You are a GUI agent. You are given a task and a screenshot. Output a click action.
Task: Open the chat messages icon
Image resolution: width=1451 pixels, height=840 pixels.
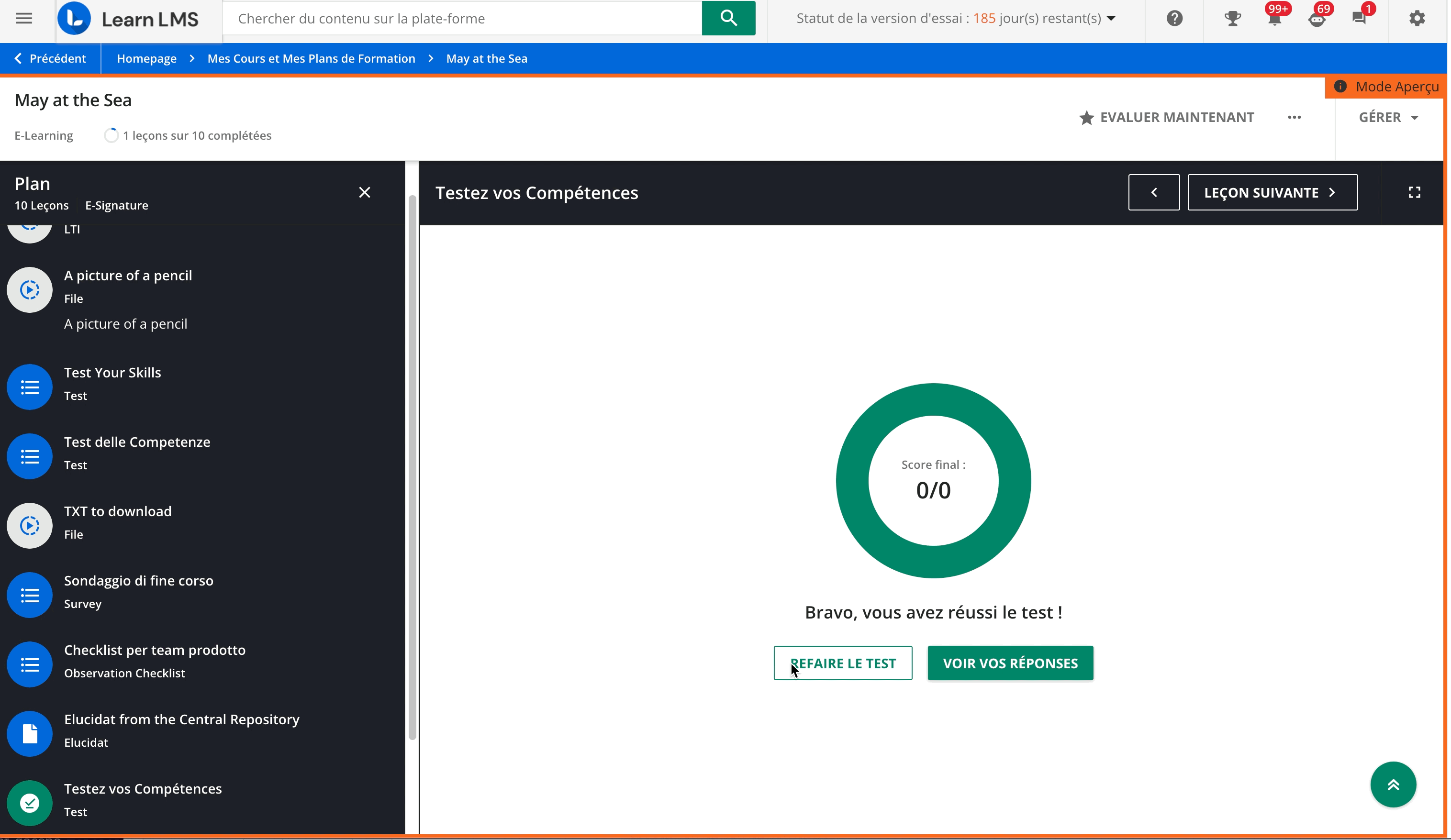(x=1359, y=19)
